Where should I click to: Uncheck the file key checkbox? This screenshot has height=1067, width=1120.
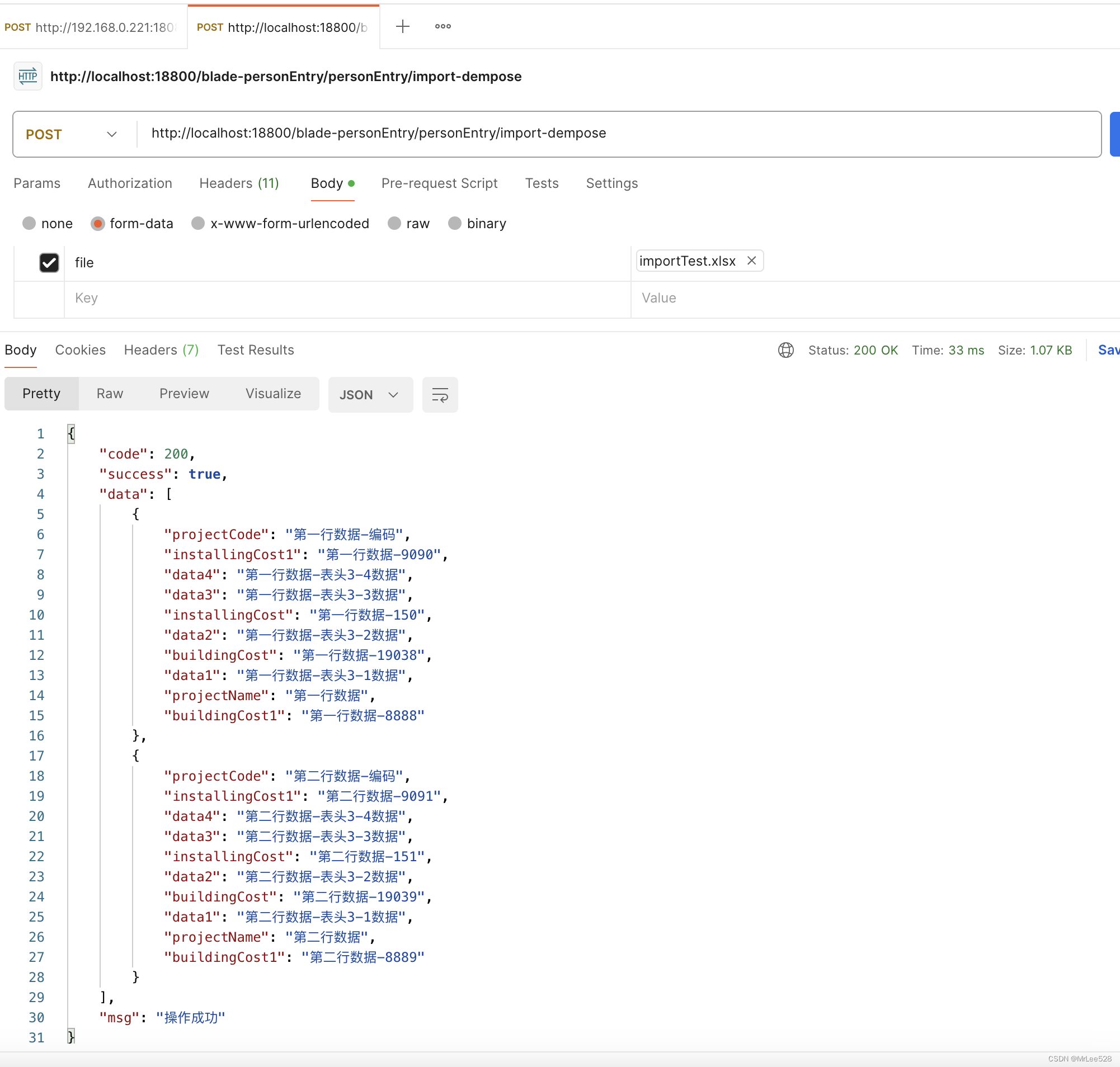[49, 262]
